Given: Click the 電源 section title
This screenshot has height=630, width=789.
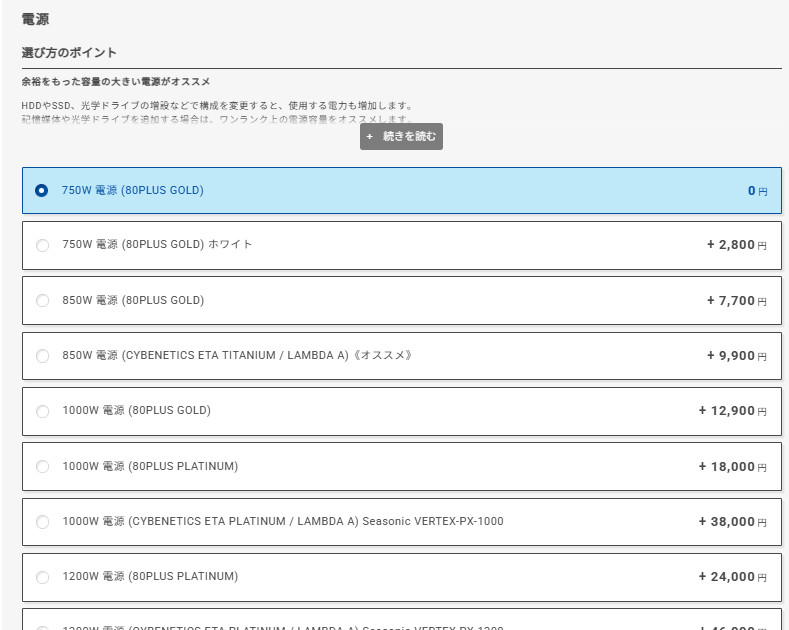Looking at the screenshot, I should pyautogui.click(x=35, y=19).
